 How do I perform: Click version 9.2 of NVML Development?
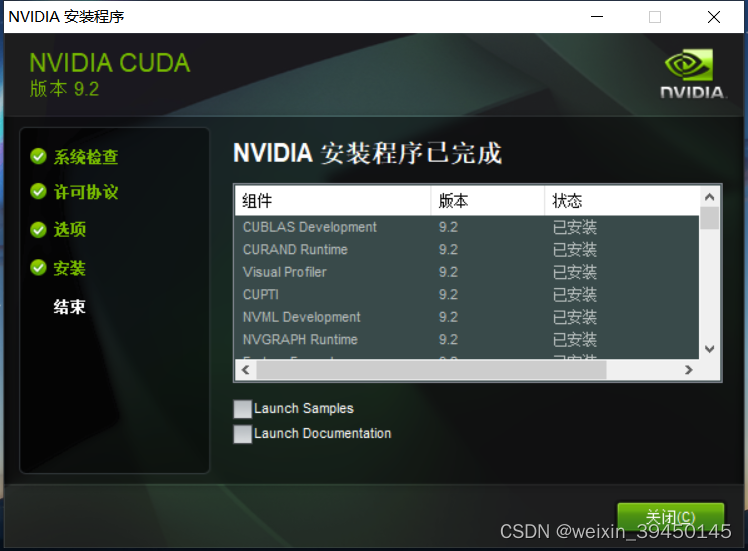click(x=448, y=317)
